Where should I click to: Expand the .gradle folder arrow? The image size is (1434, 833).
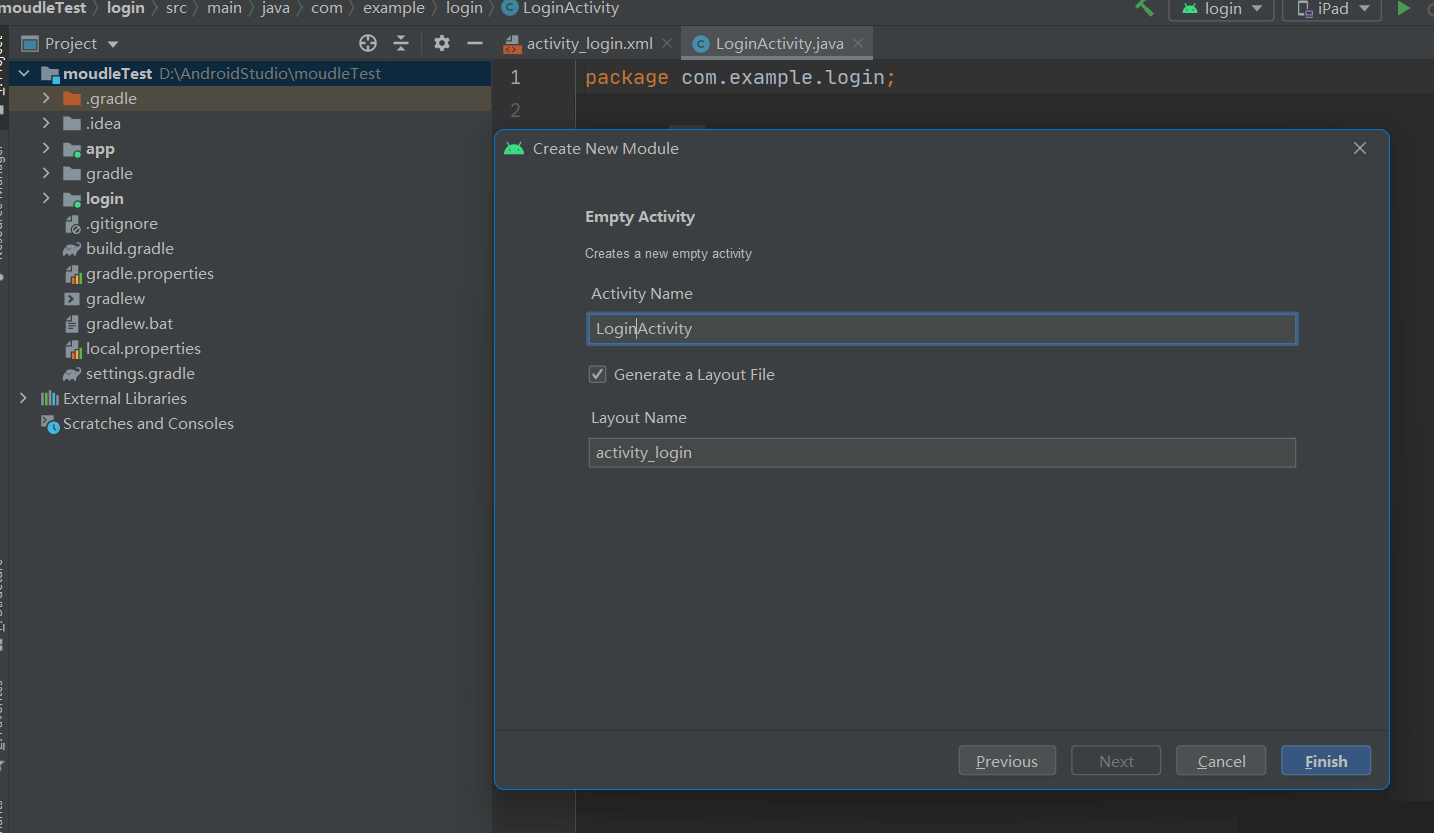click(46, 98)
